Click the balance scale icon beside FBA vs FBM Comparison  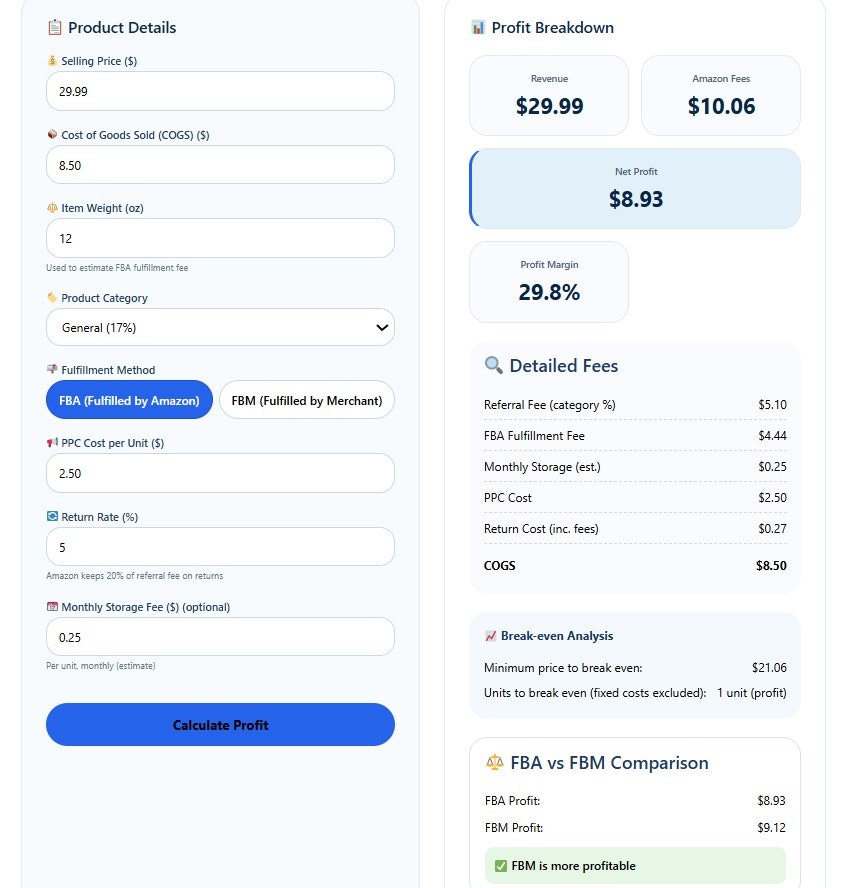point(493,763)
